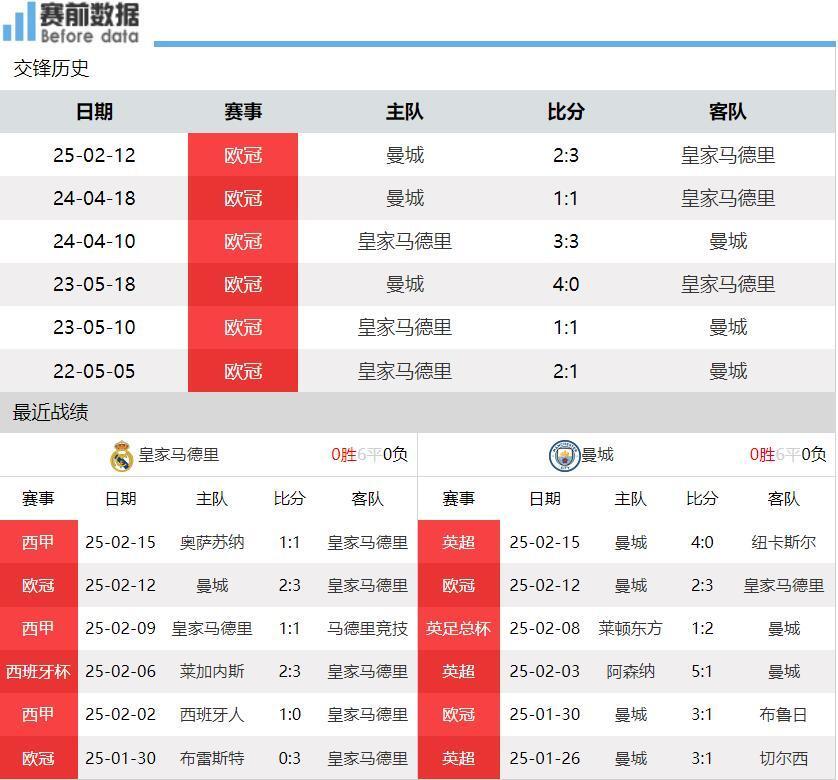The width and height of the screenshot is (838, 780).
Task: Select date 23-05-10 in head-to-head history
Action: point(95,327)
